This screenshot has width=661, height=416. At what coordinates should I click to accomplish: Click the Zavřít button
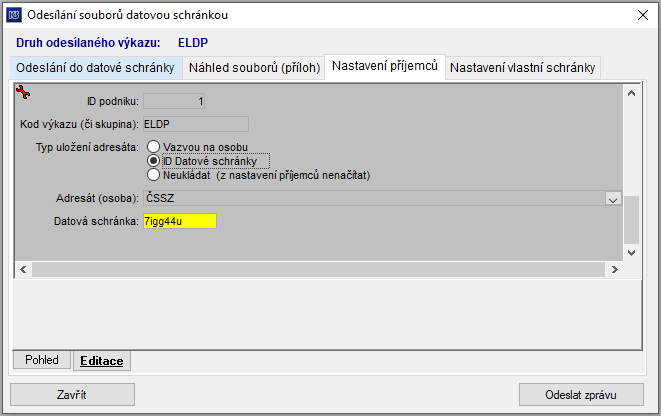coord(72,395)
